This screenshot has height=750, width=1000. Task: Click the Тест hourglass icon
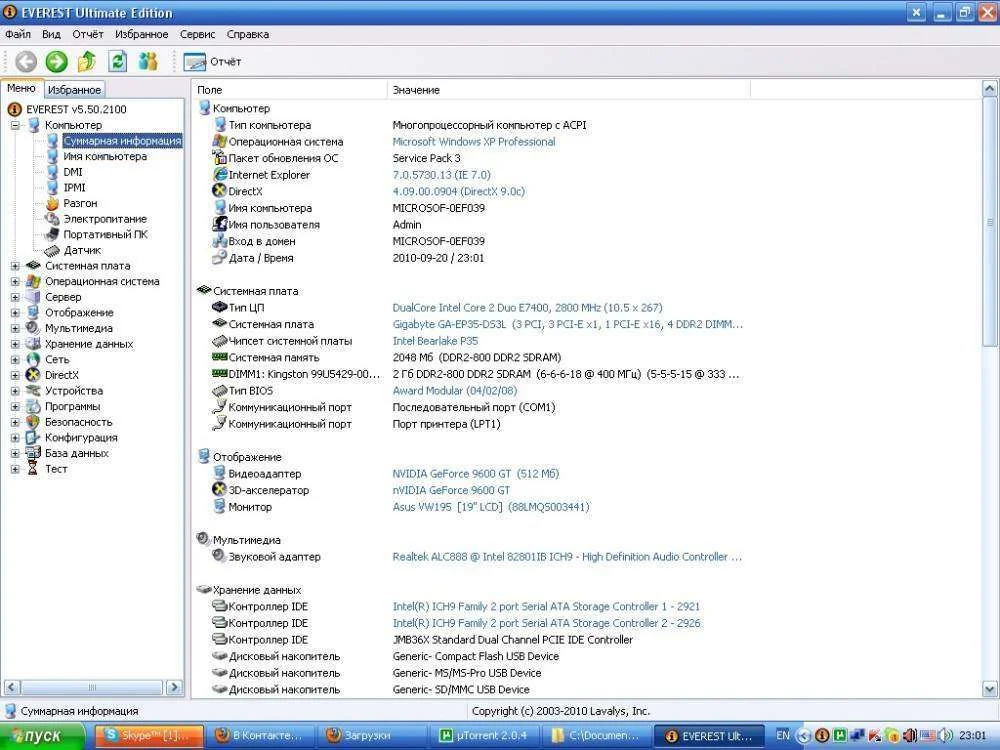(33, 469)
